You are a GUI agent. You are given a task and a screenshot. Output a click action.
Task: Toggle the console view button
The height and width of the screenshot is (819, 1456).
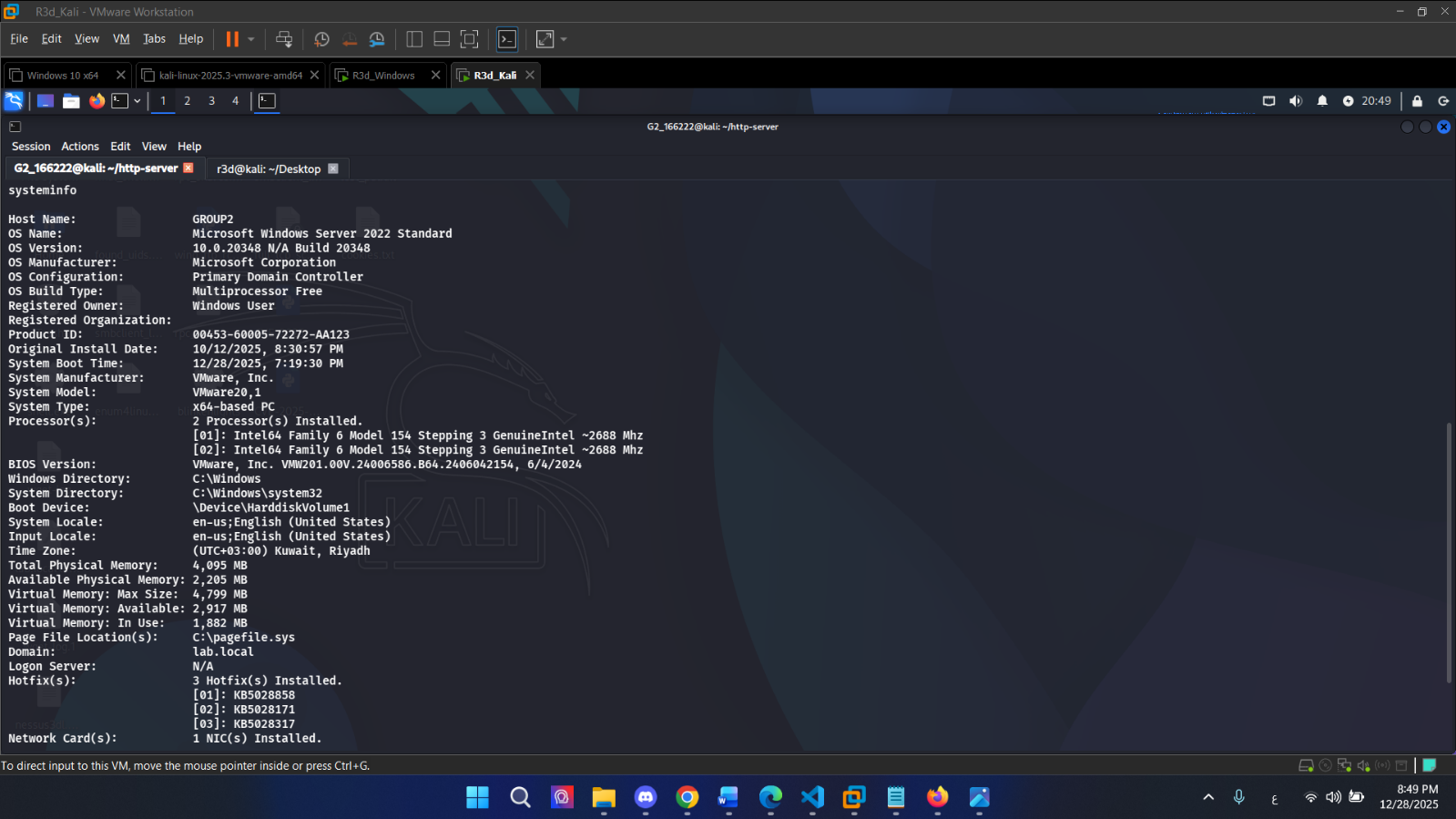click(x=507, y=39)
